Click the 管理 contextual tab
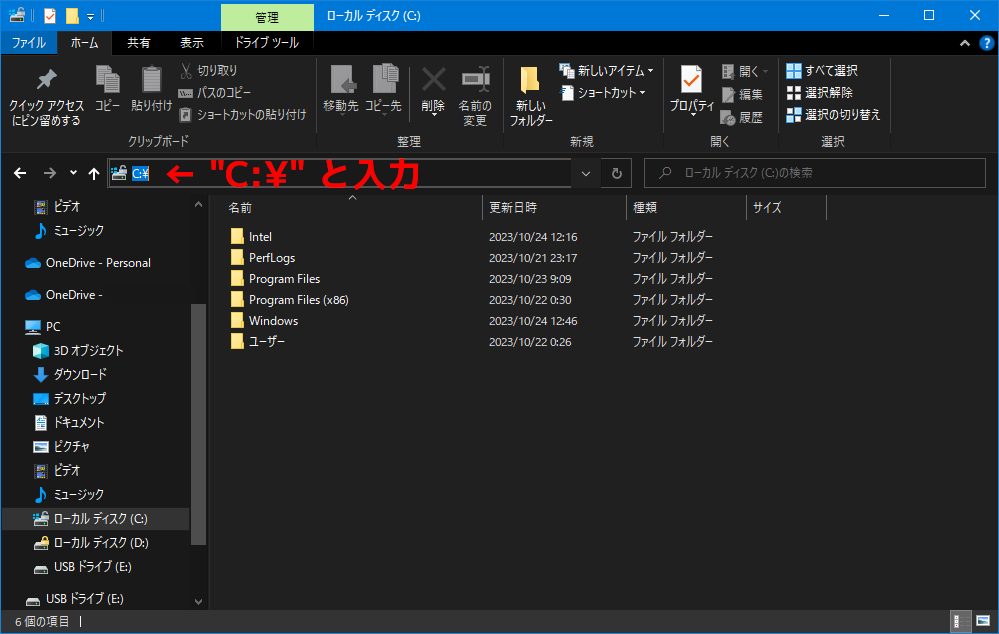 pyautogui.click(x=267, y=17)
